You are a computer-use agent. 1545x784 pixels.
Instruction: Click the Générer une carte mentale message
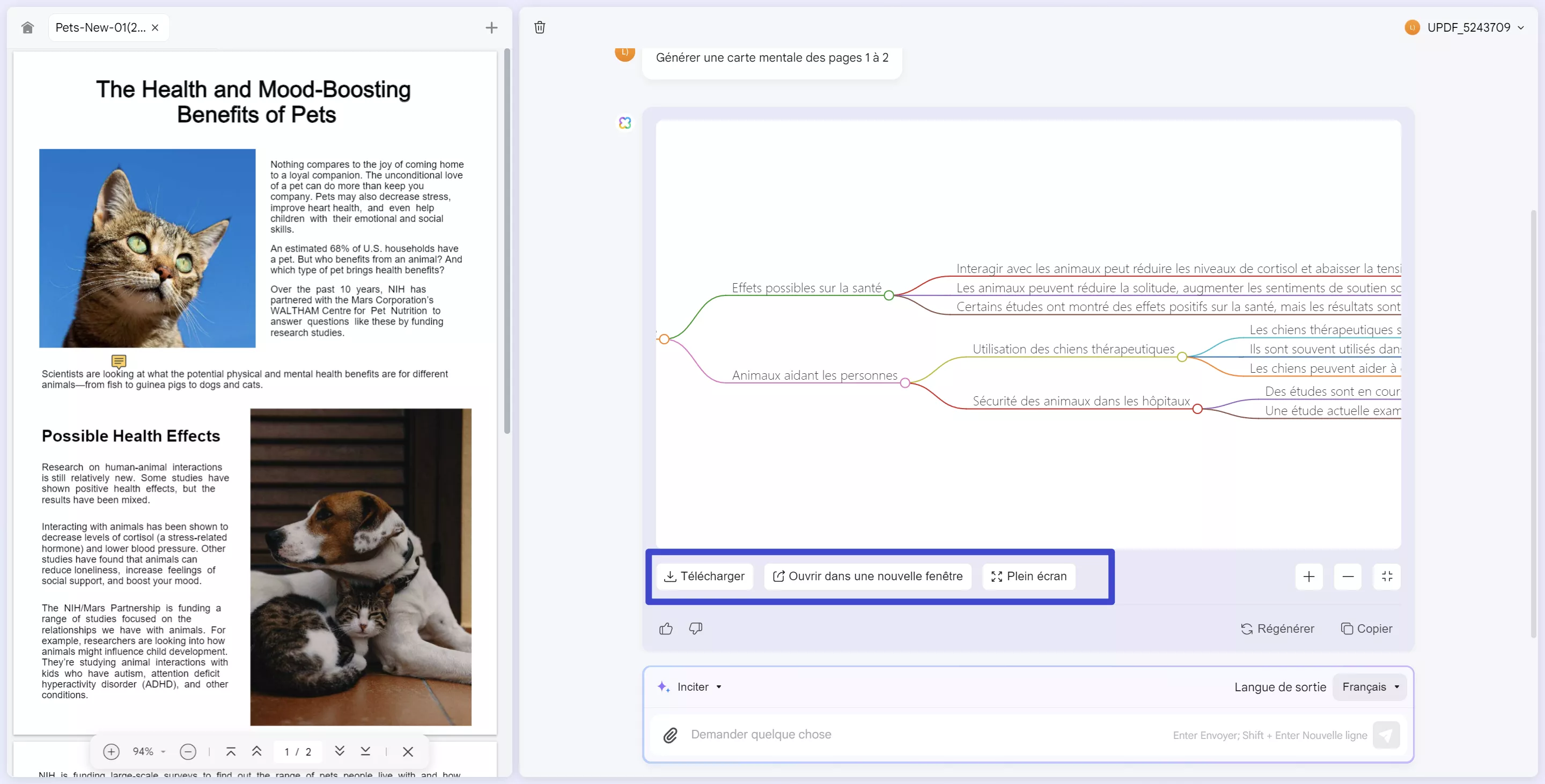click(x=772, y=57)
